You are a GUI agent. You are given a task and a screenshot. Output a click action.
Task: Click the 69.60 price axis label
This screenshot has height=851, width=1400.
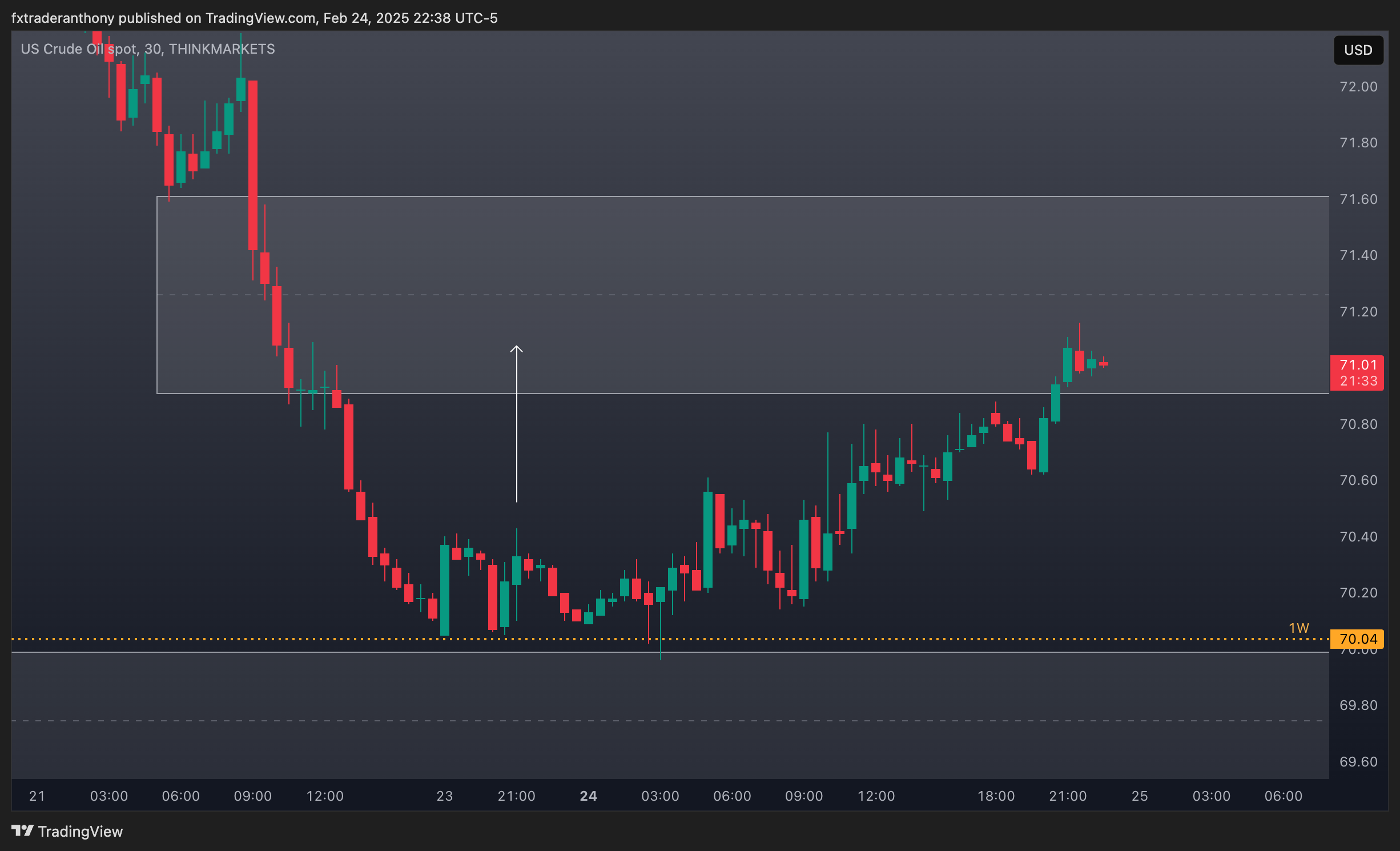(1358, 762)
